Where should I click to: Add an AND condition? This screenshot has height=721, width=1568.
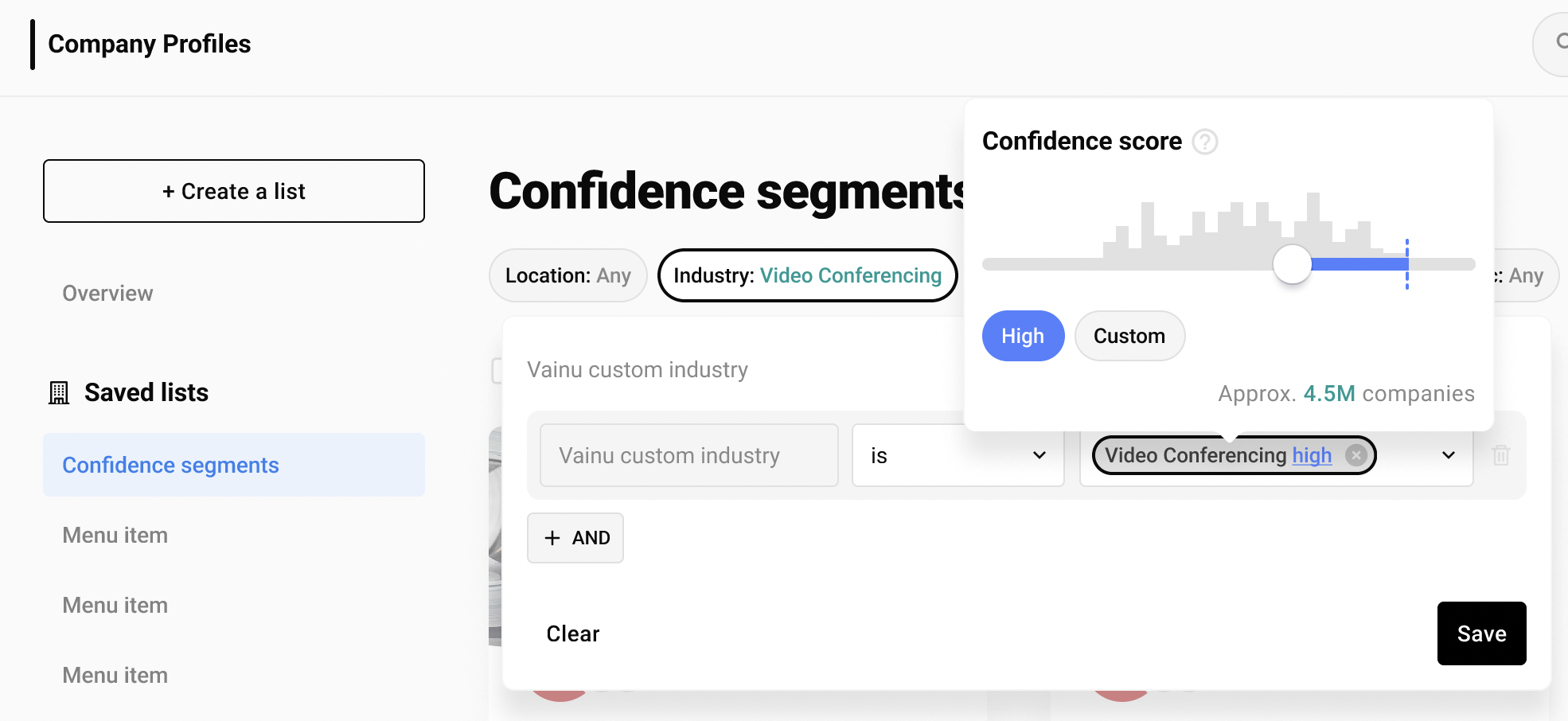(575, 538)
